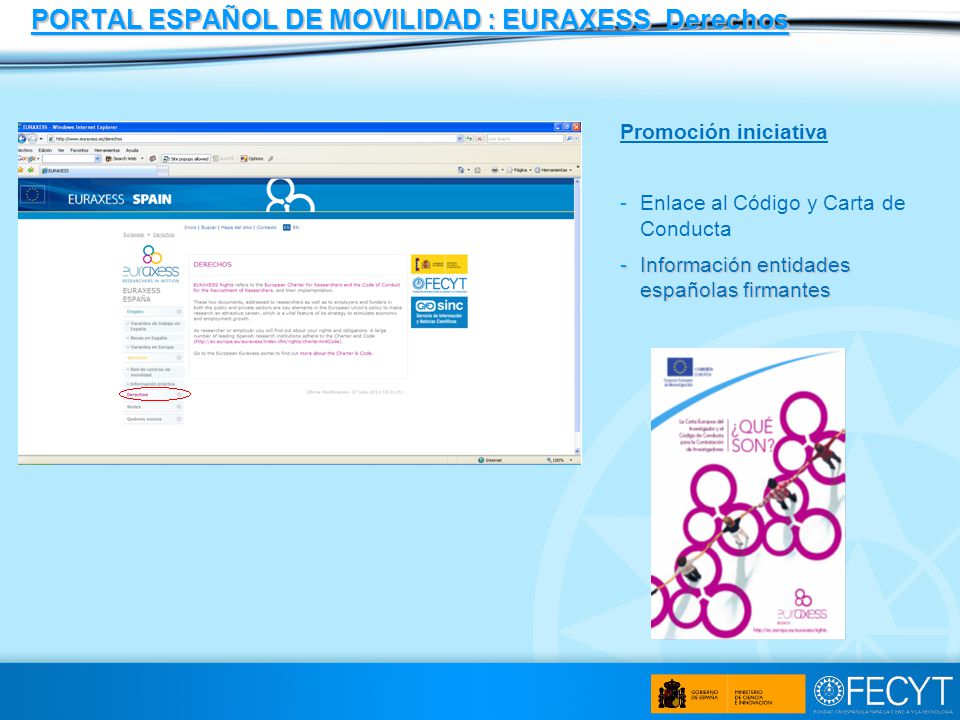Click the Contacto top link
The image size is (960, 720).
tap(267, 227)
